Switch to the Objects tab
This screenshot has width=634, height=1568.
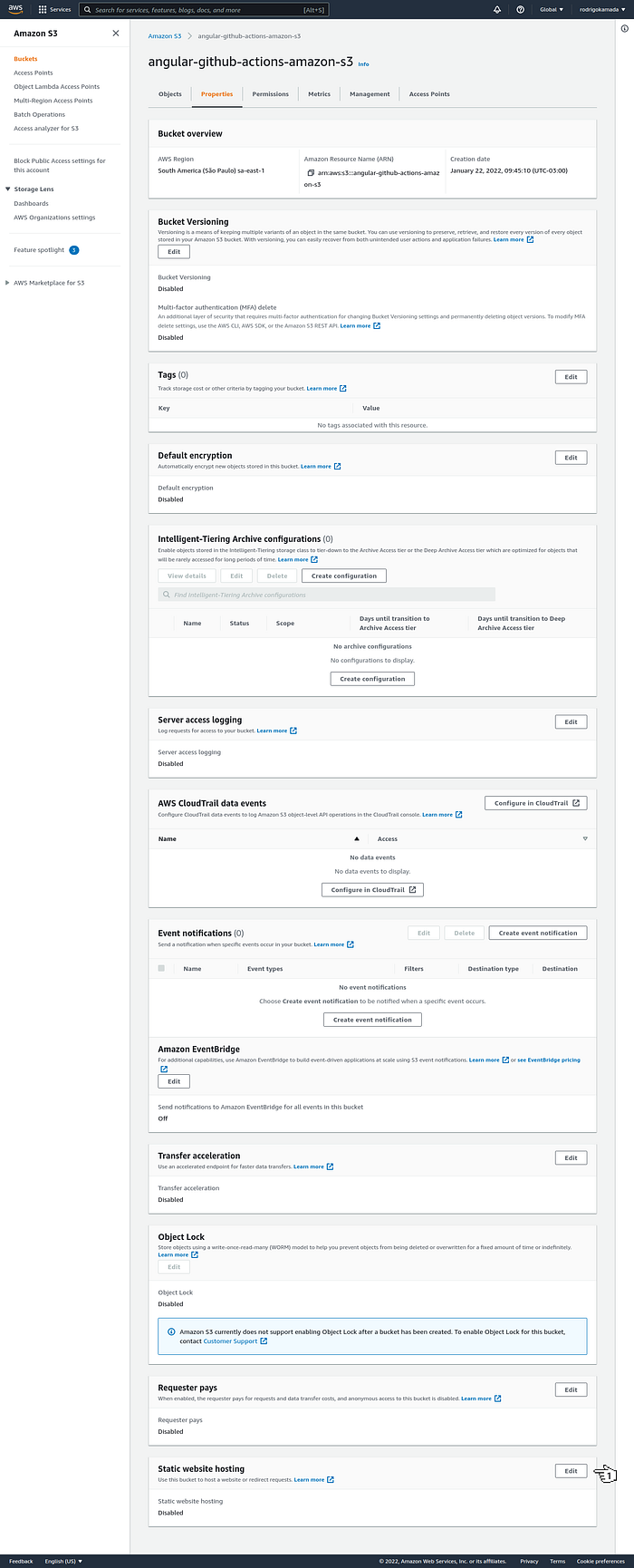(169, 94)
